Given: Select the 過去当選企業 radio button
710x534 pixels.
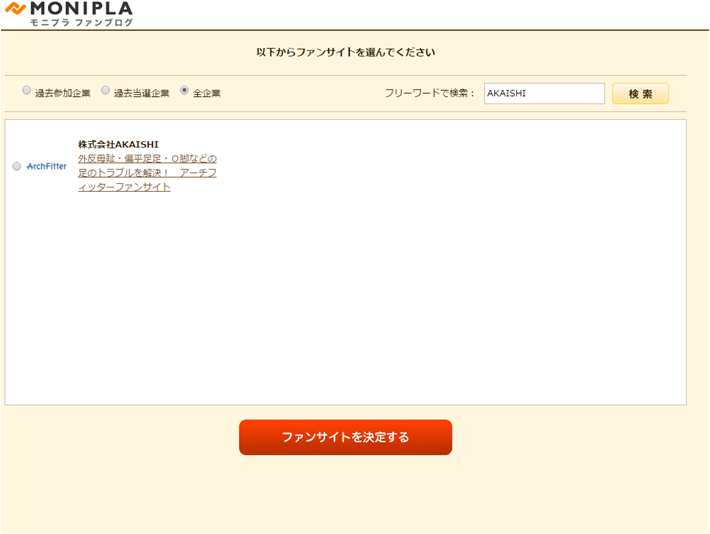Looking at the screenshot, I should [106, 90].
